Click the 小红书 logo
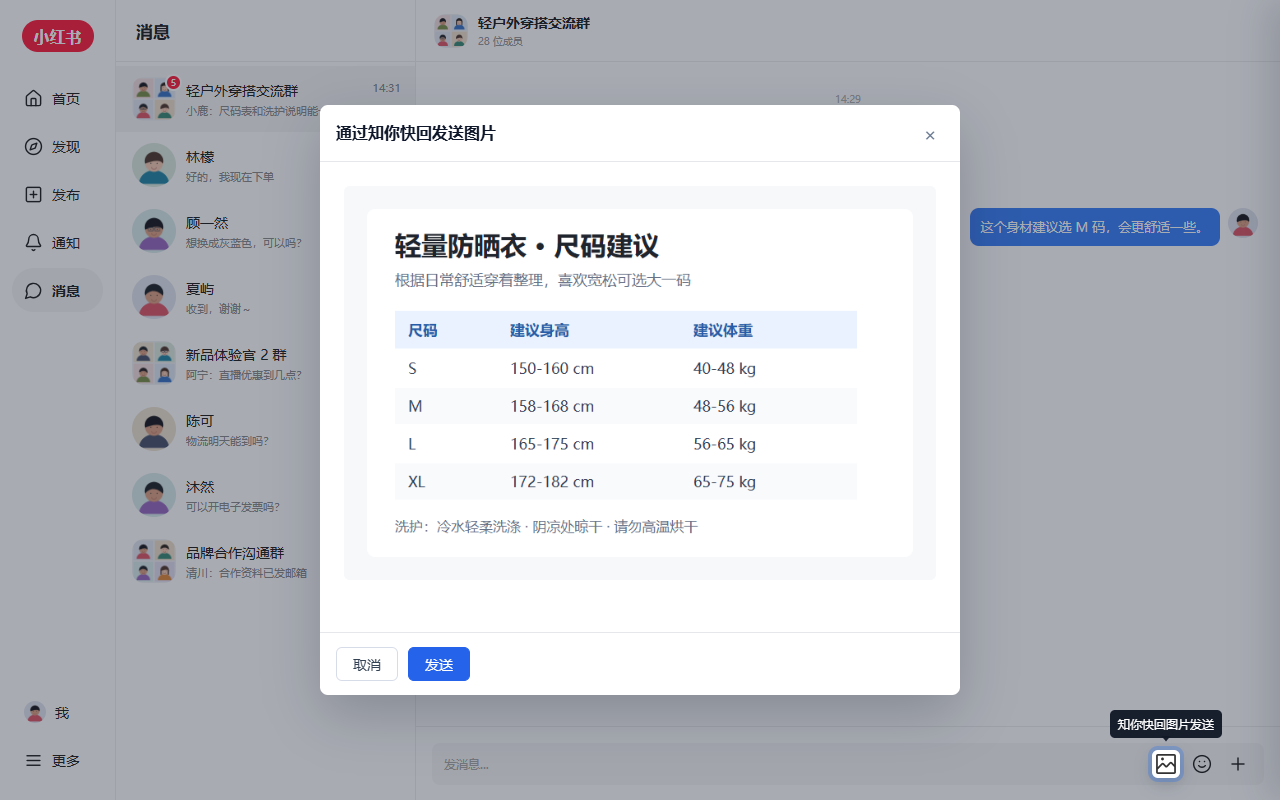This screenshot has height=800, width=1280. [x=58, y=36]
